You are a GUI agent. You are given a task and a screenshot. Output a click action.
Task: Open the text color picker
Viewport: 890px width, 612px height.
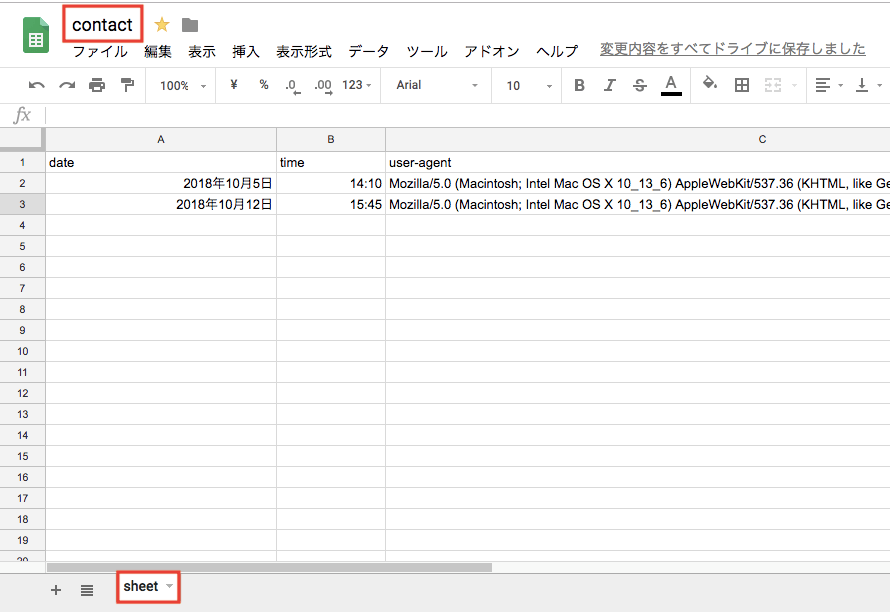pyautogui.click(x=671, y=85)
